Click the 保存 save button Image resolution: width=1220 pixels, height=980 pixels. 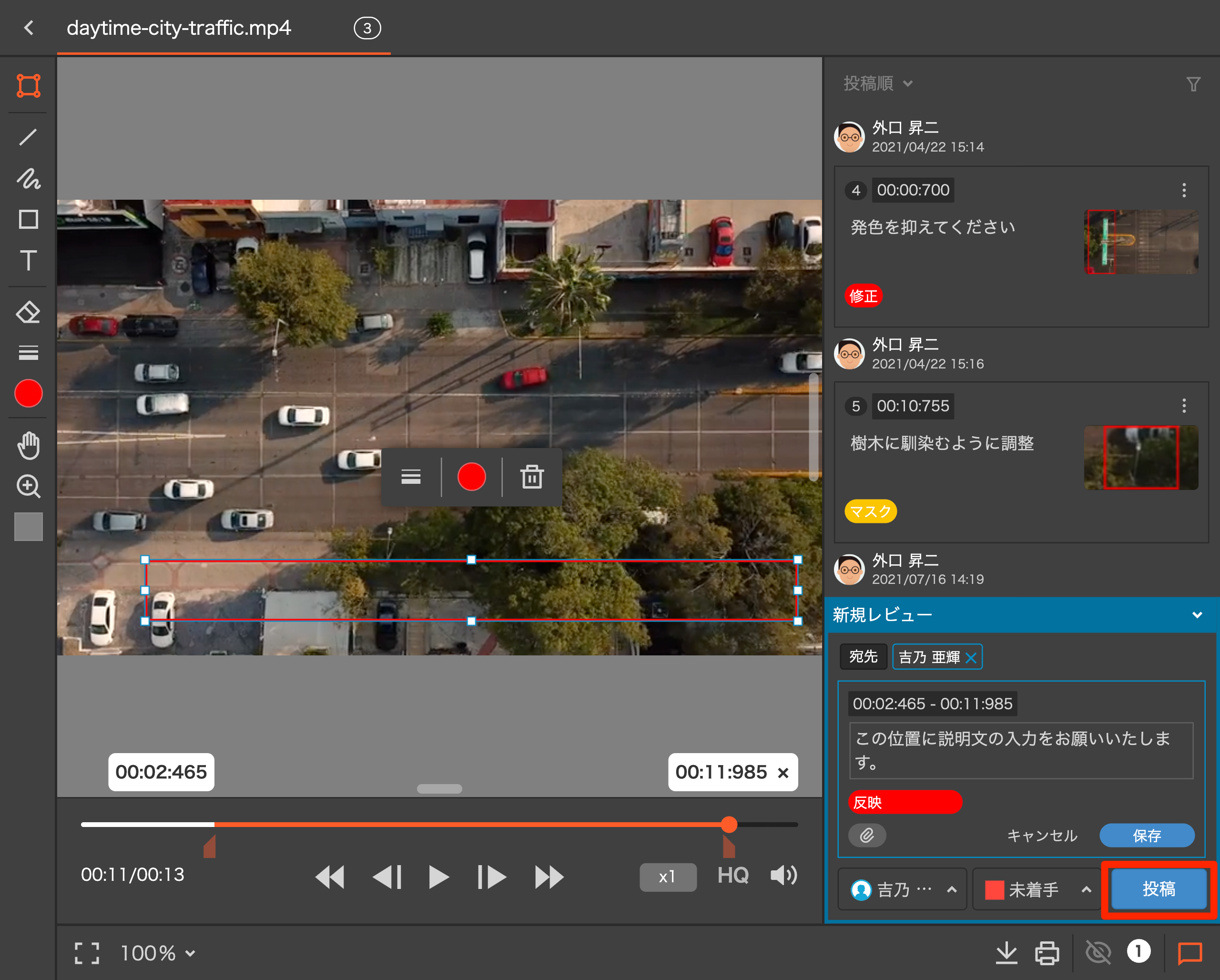pos(1147,836)
